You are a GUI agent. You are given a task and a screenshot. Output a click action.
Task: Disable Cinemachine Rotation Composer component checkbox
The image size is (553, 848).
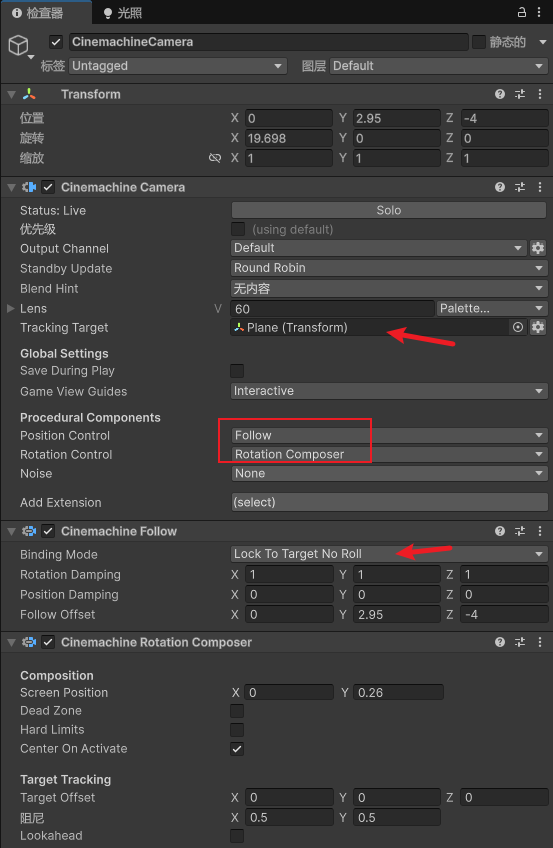click(48, 642)
